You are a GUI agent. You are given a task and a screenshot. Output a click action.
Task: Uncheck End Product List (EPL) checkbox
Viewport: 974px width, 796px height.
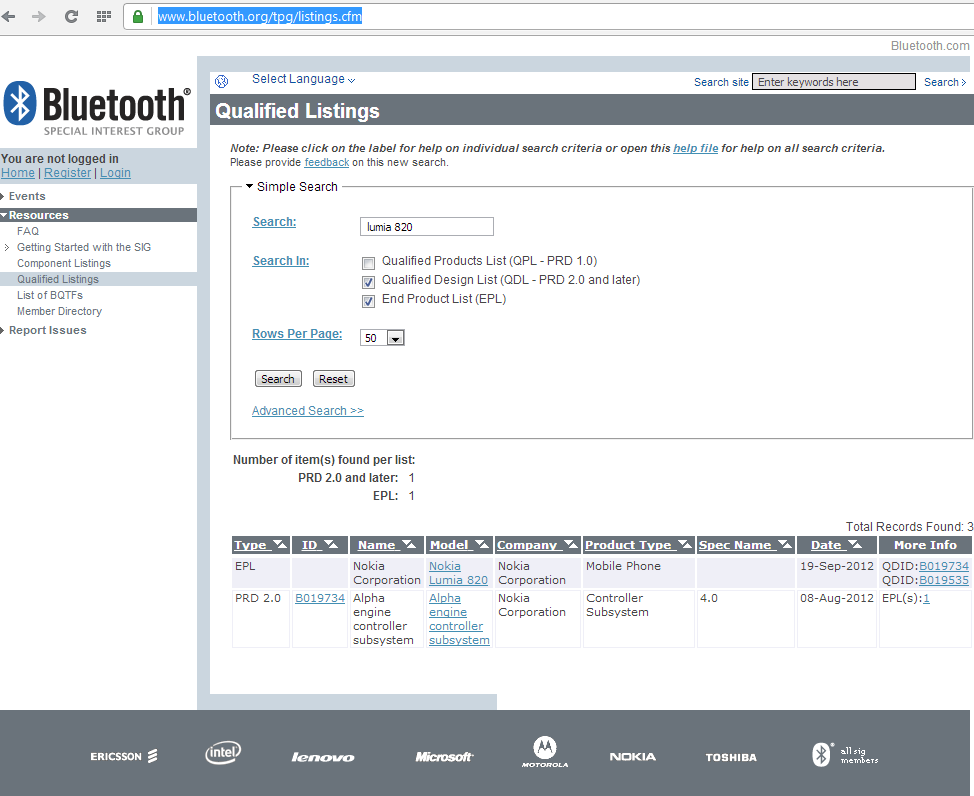368,301
